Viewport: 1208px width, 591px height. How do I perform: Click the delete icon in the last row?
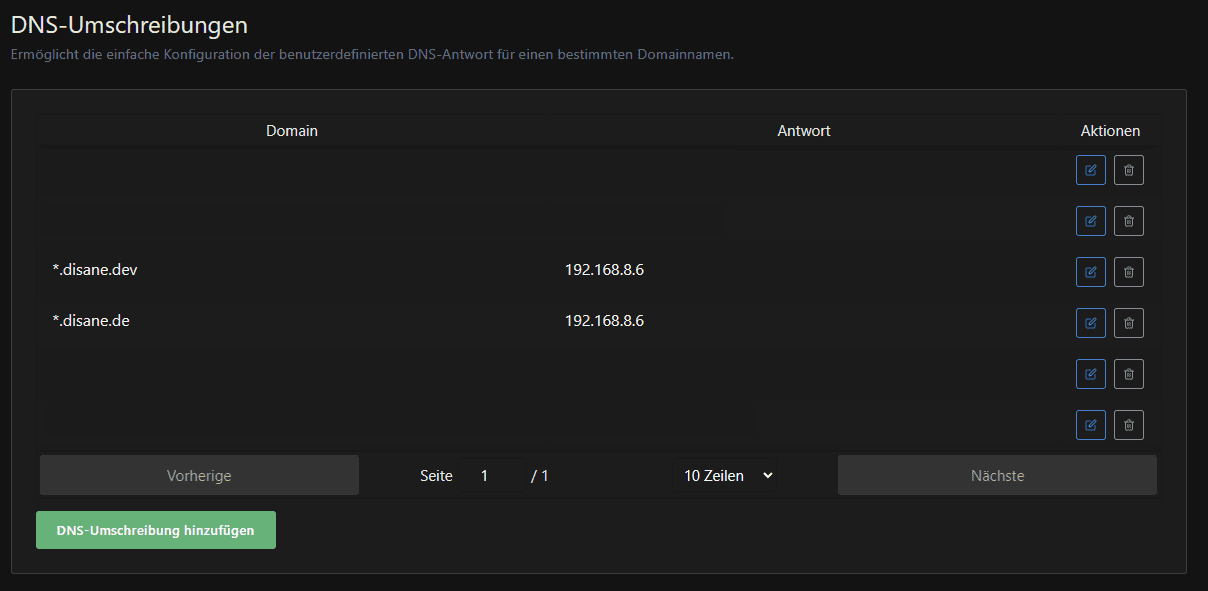tap(1128, 424)
